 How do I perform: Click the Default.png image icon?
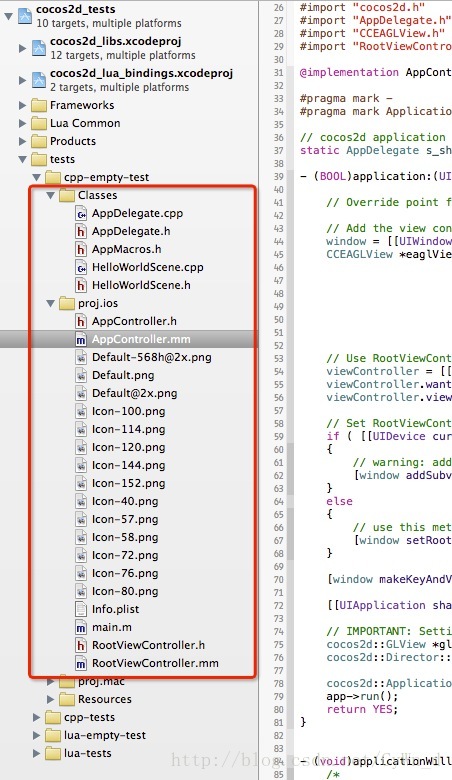[x=81, y=375]
